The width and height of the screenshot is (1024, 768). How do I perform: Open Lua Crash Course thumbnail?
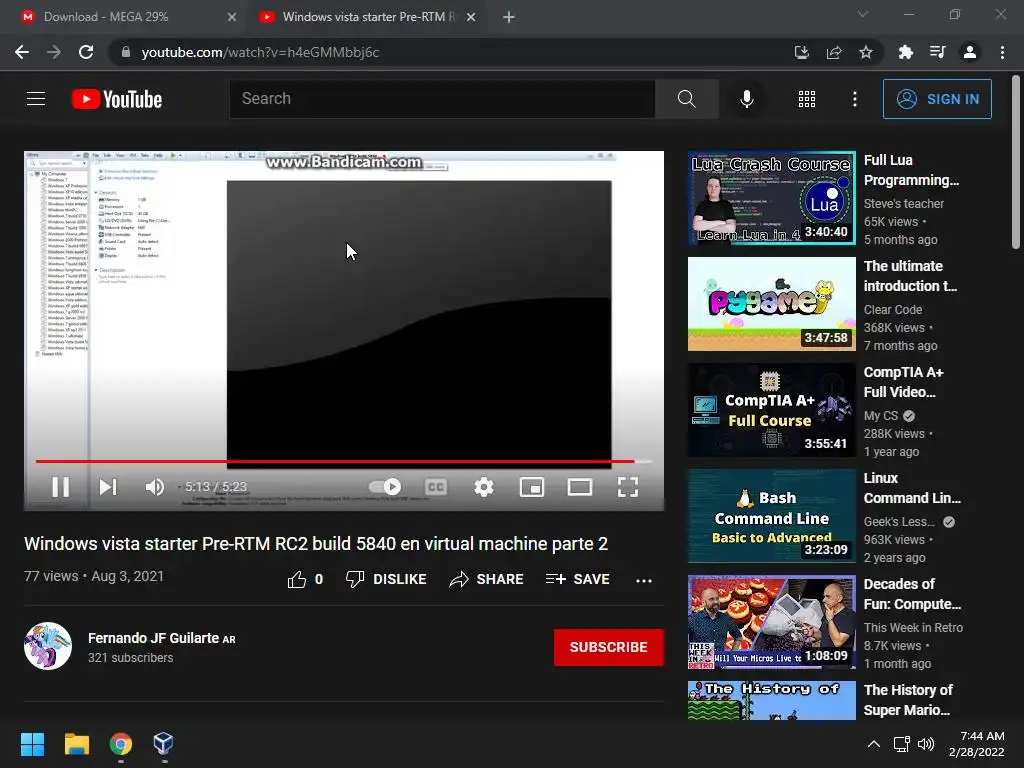[x=771, y=198]
